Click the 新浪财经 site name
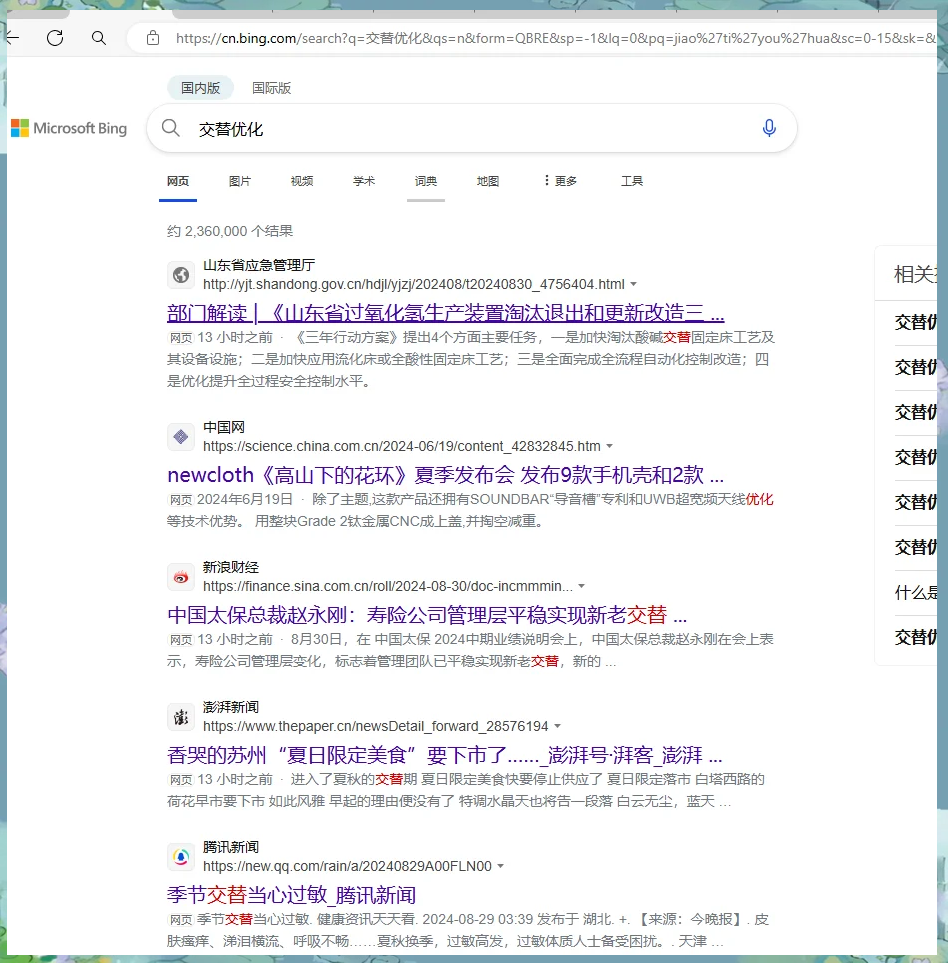The image size is (948, 963). [231, 567]
